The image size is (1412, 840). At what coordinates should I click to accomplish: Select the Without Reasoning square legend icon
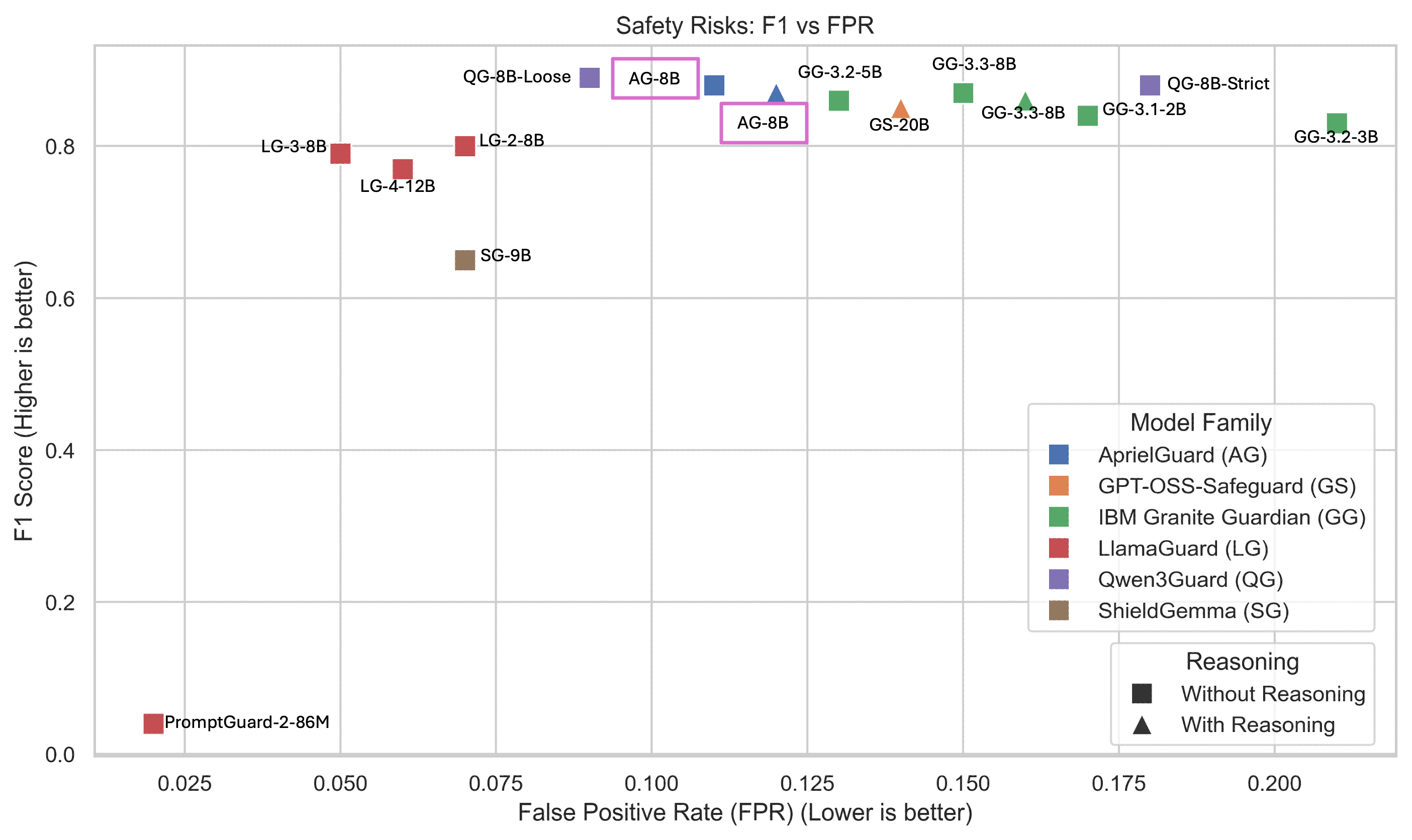point(1141,693)
